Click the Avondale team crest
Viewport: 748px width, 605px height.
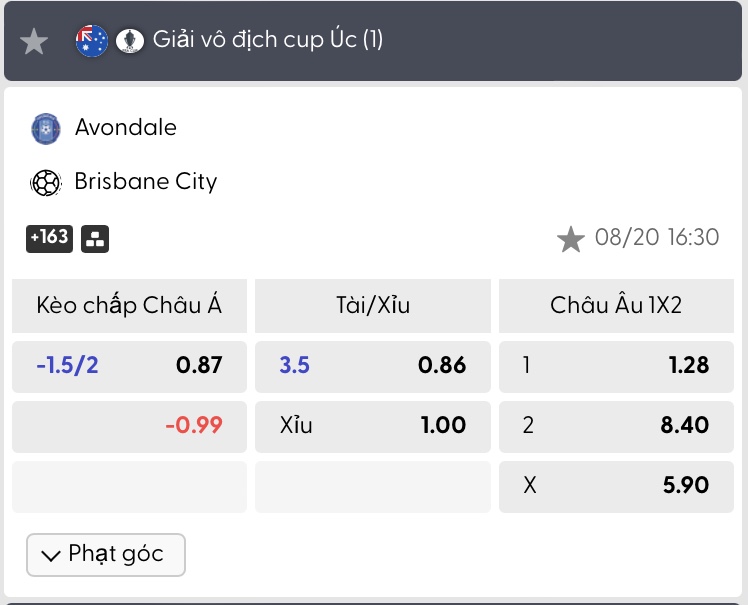pyautogui.click(x=45, y=128)
